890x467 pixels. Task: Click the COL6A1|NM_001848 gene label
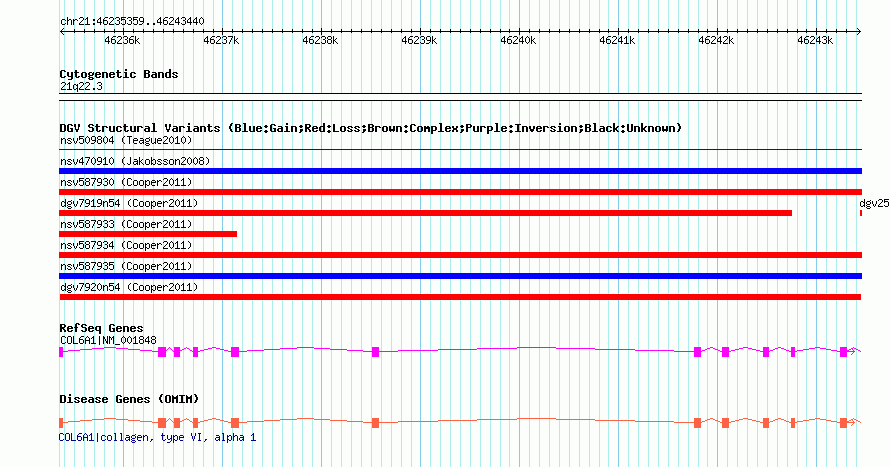pos(108,340)
